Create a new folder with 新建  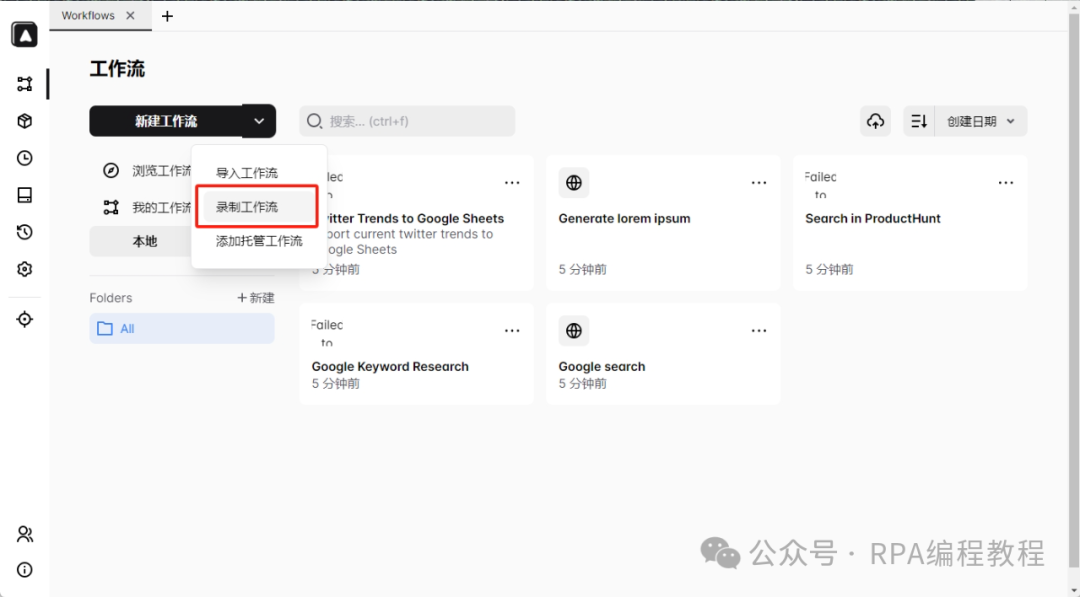(x=256, y=298)
